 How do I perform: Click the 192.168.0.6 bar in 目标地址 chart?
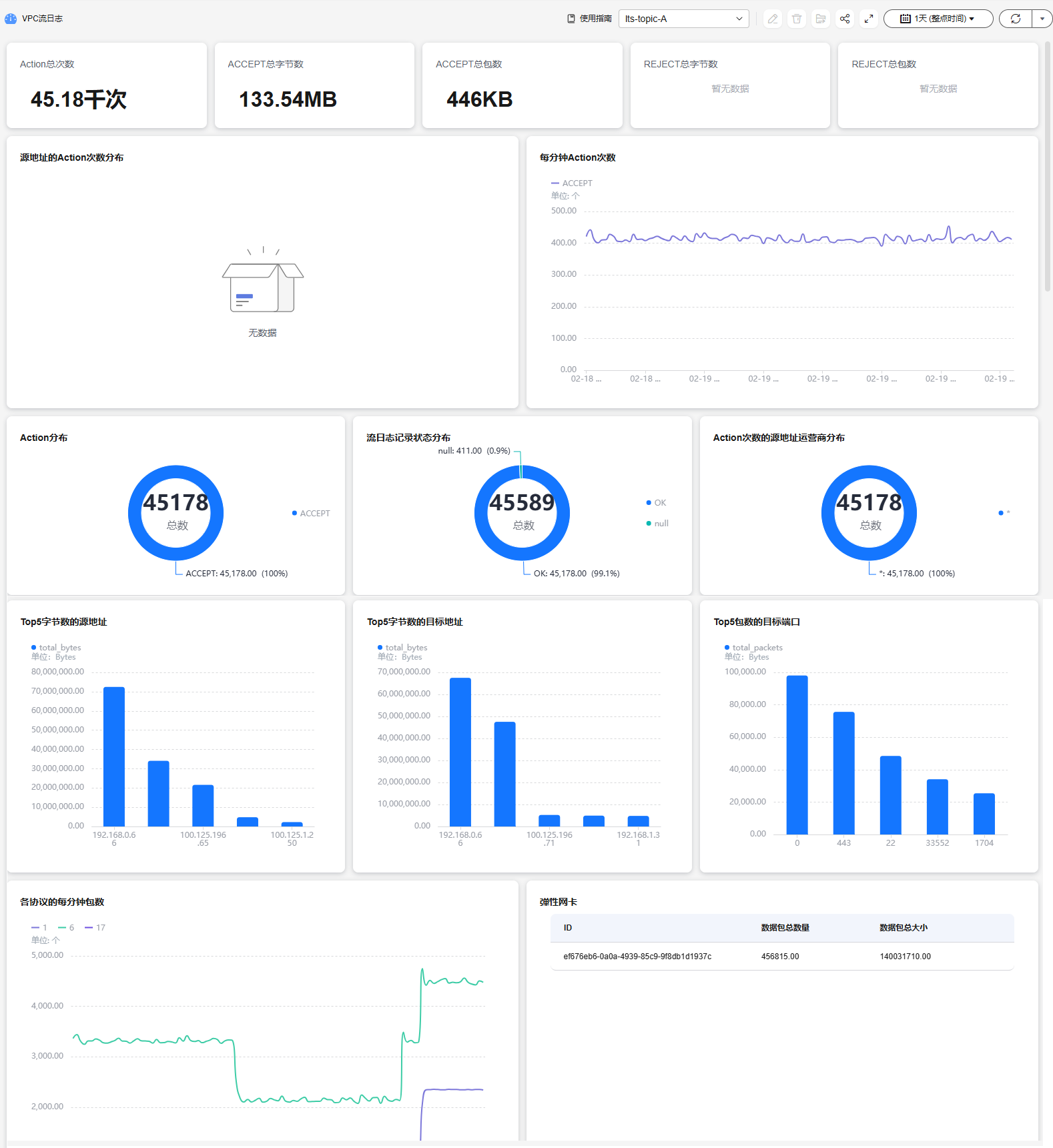point(460,752)
